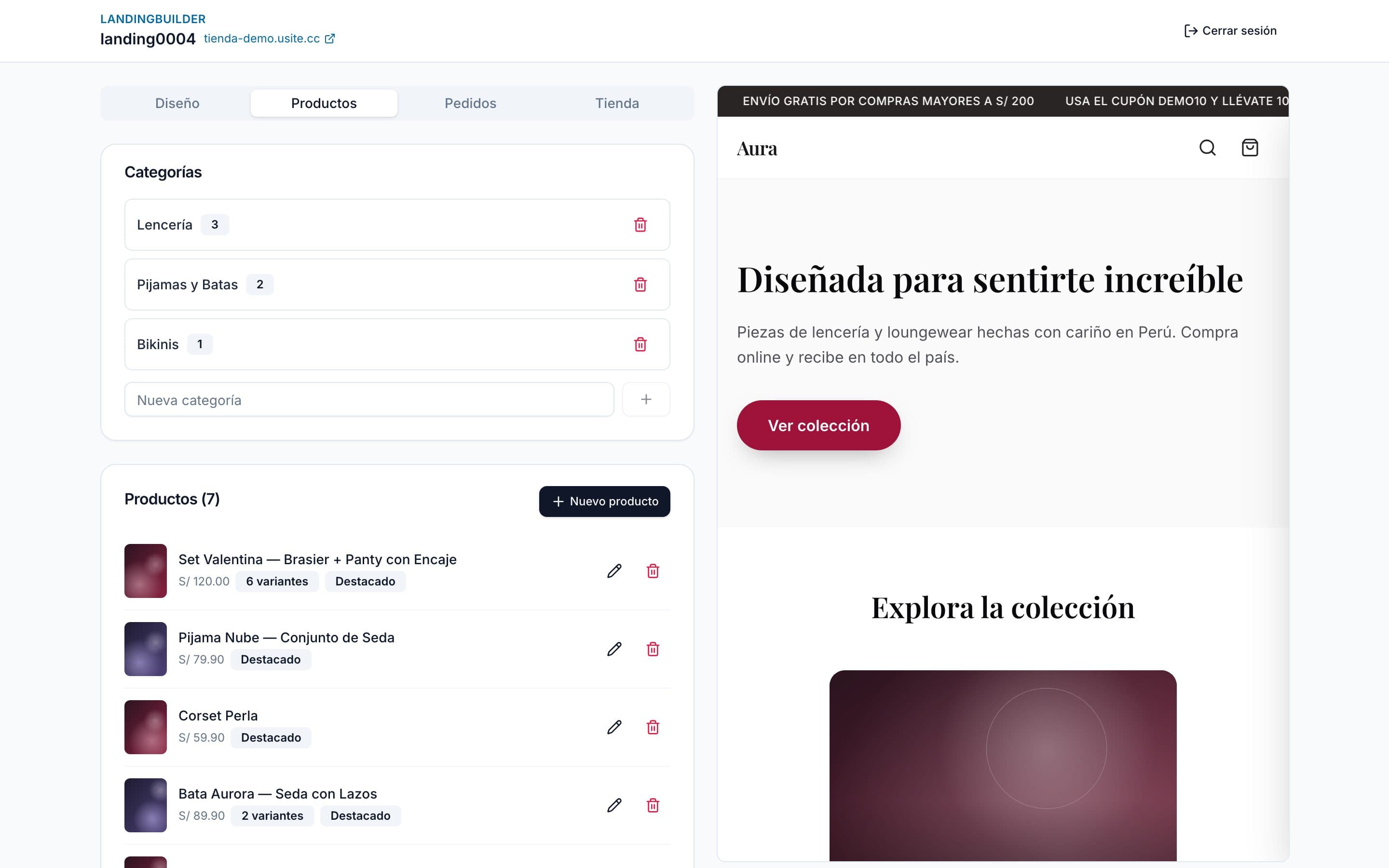
Task: Delete the Lencería category
Action: (640, 224)
